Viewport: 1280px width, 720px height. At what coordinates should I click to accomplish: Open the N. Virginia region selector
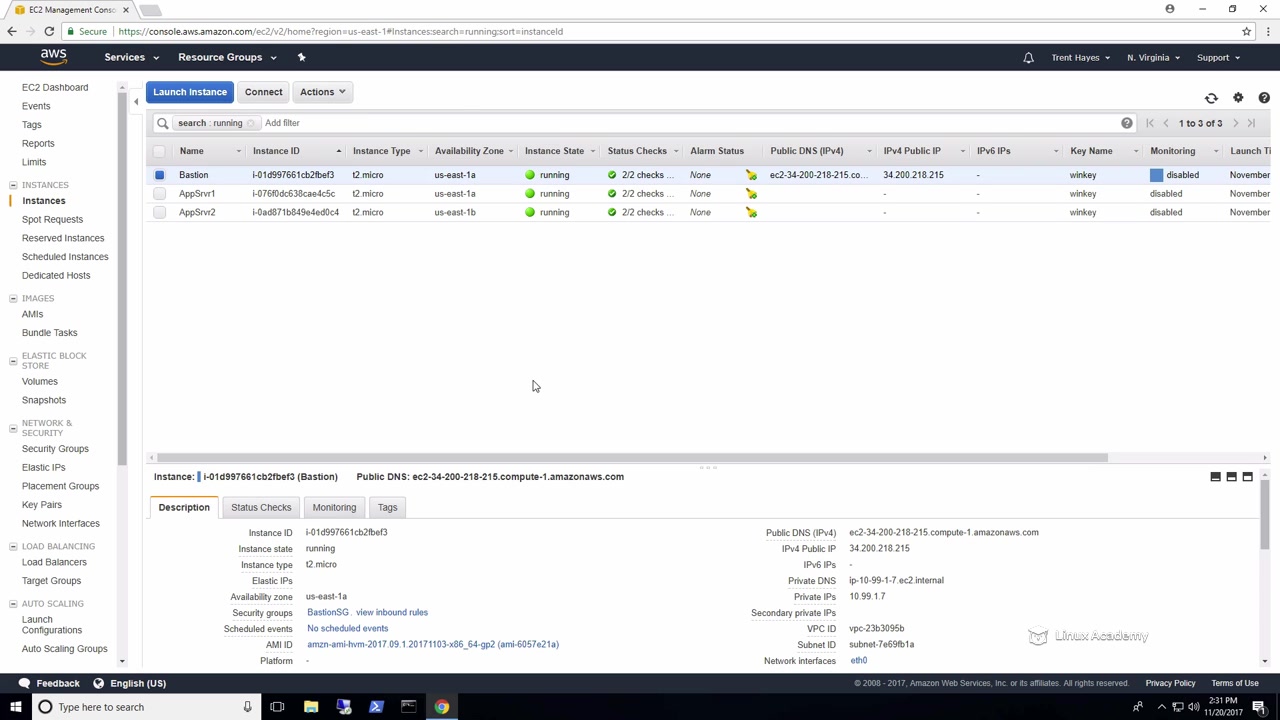point(1152,57)
